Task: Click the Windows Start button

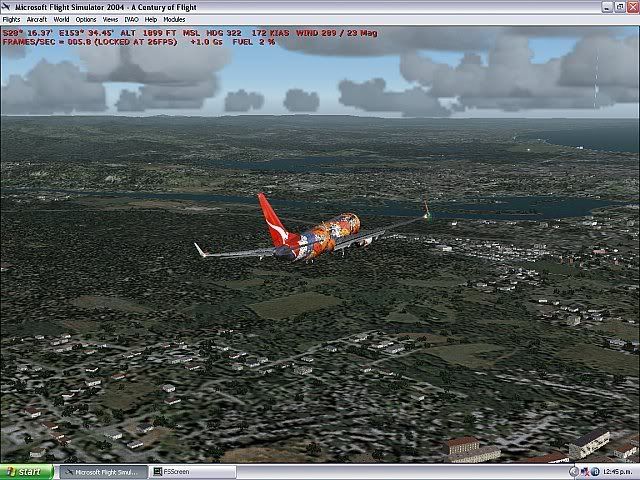Action: 24,471
